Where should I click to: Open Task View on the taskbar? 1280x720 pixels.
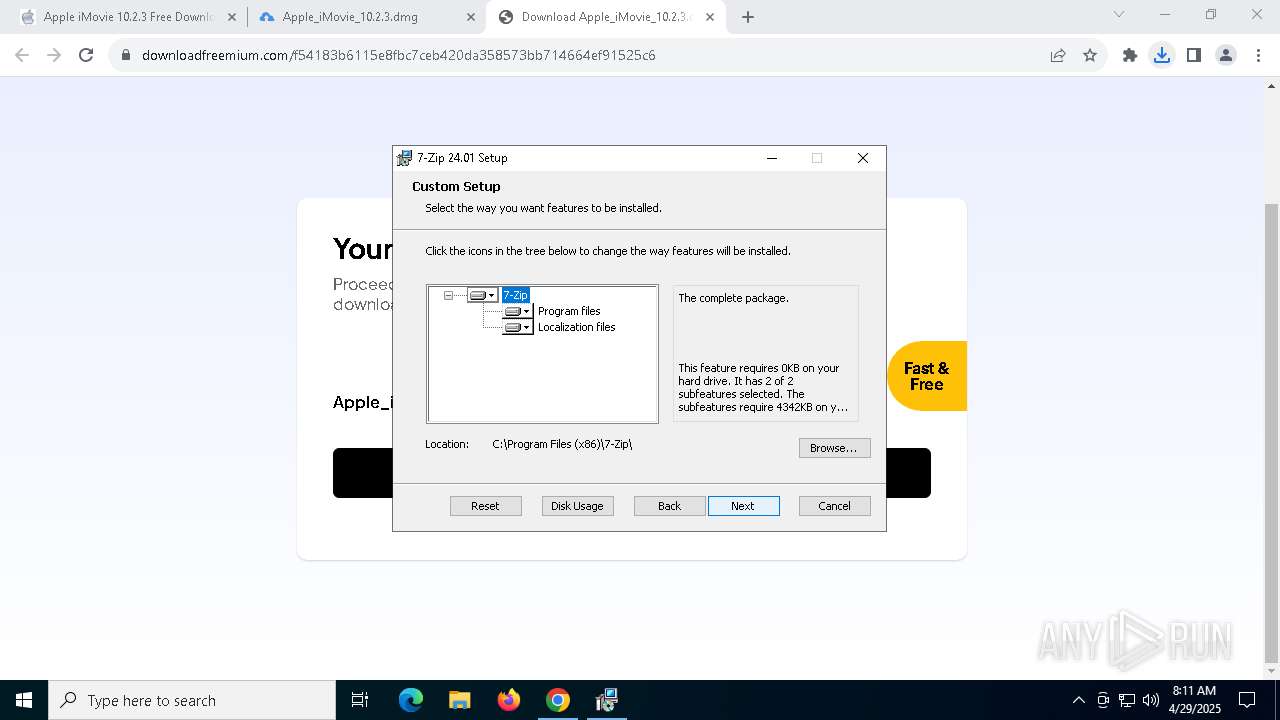[360, 700]
